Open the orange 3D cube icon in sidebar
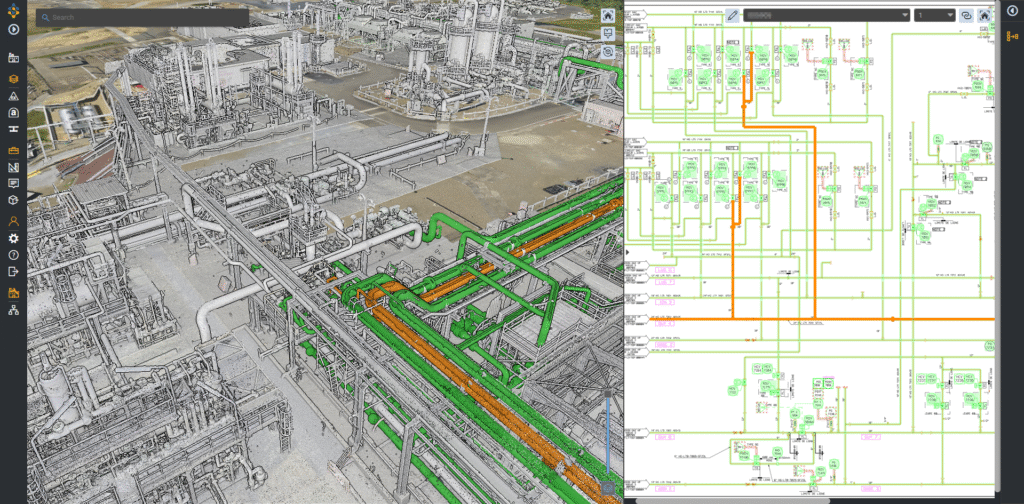This screenshot has width=1024, height=504. [14, 78]
